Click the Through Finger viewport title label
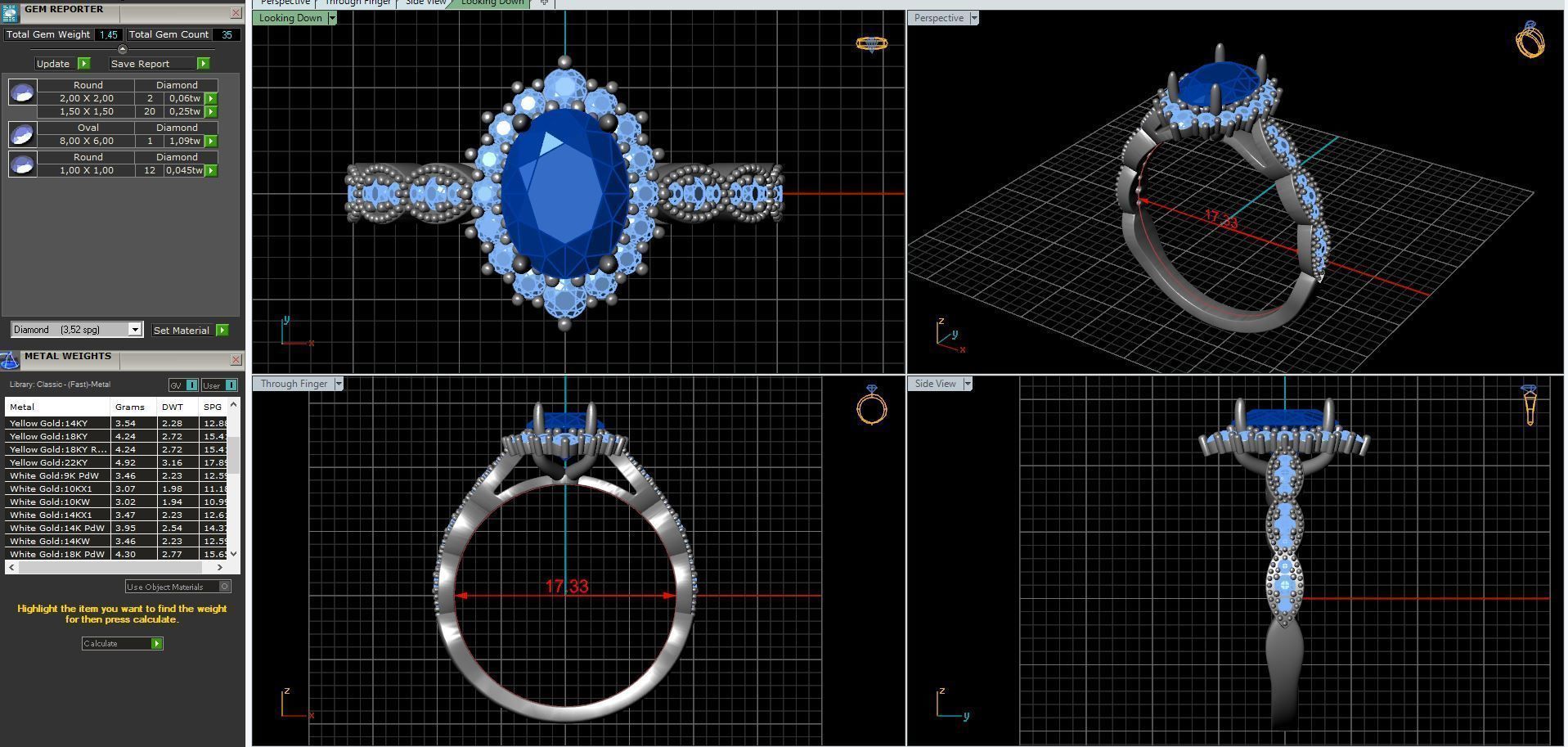1568x747 pixels. pos(294,384)
